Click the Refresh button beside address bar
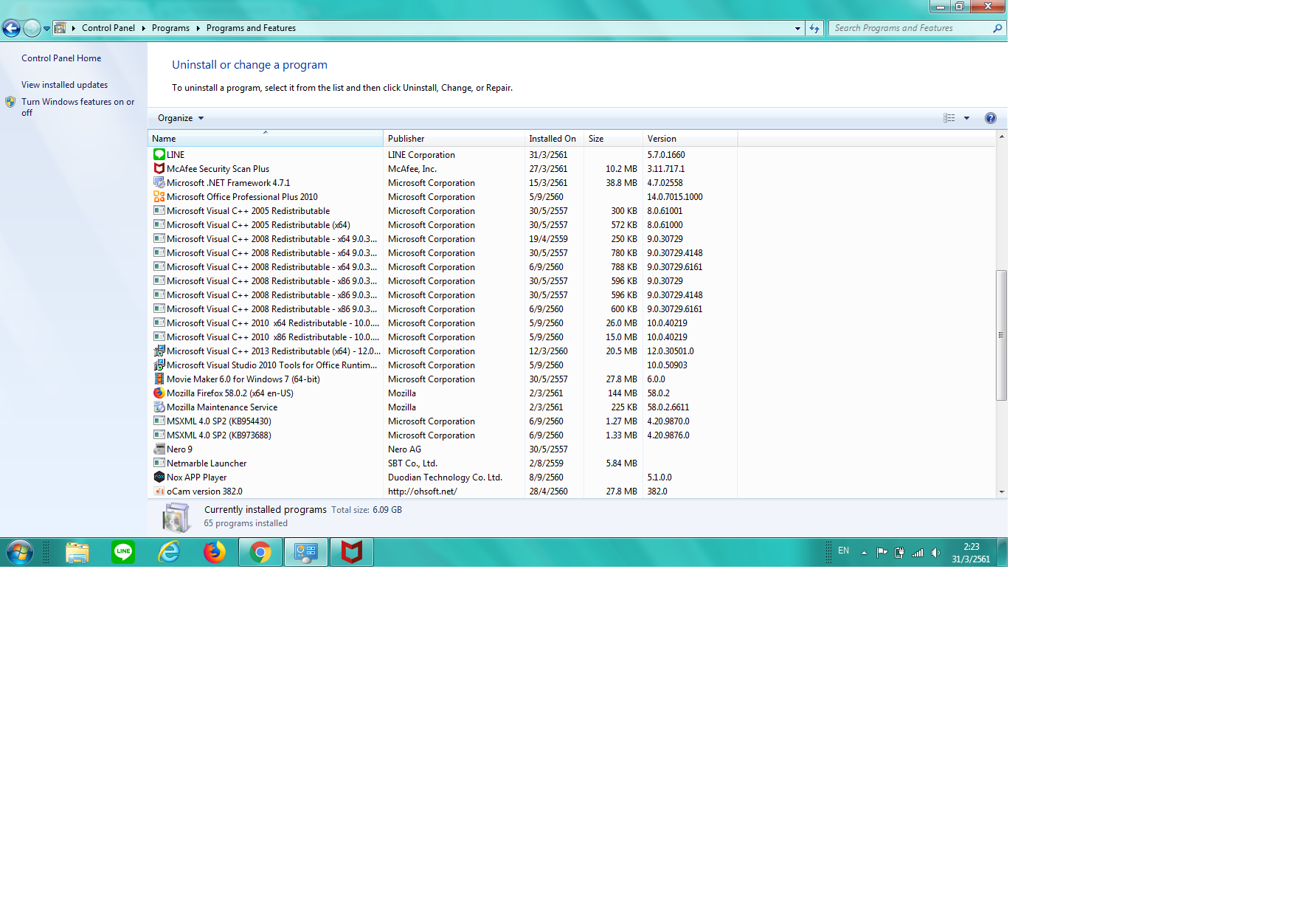Screen dimensions: 1316x921 click(x=814, y=28)
